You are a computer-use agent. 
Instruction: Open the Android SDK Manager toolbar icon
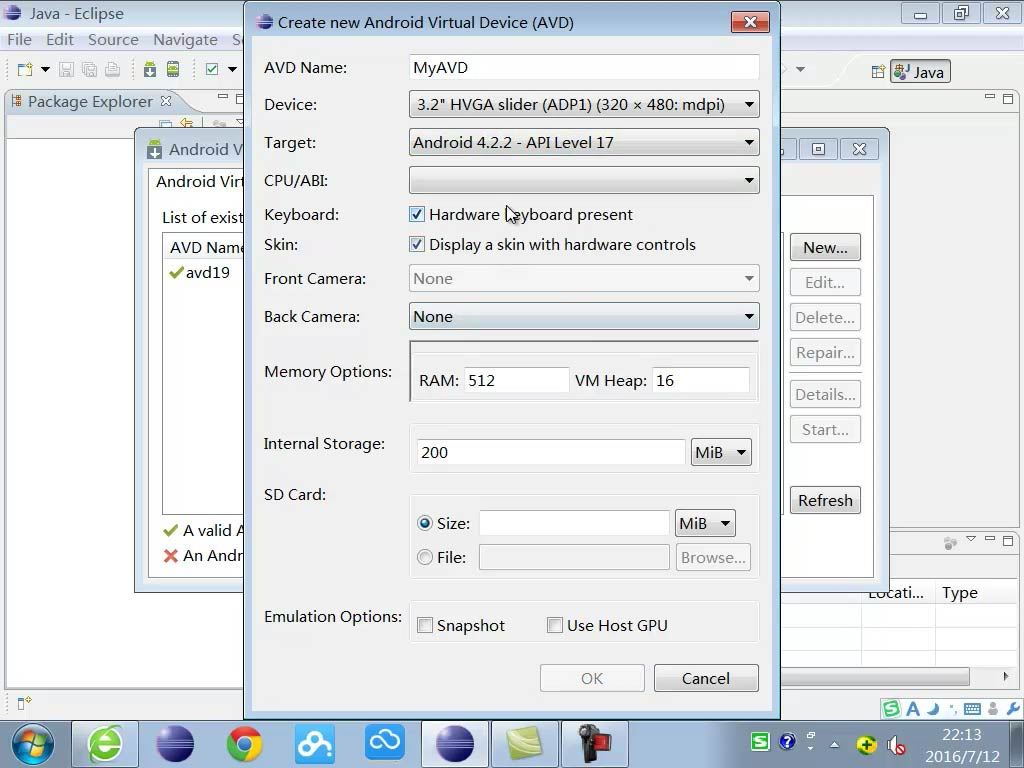(150, 69)
